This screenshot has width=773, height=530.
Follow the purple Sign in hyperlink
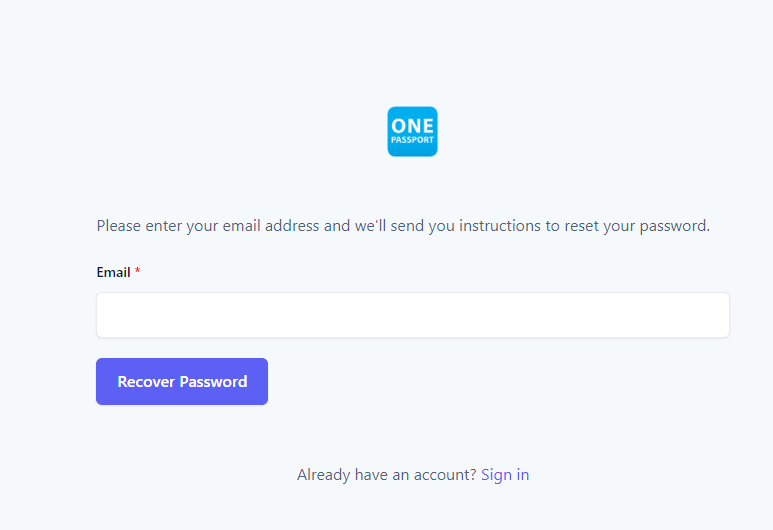click(505, 474)
